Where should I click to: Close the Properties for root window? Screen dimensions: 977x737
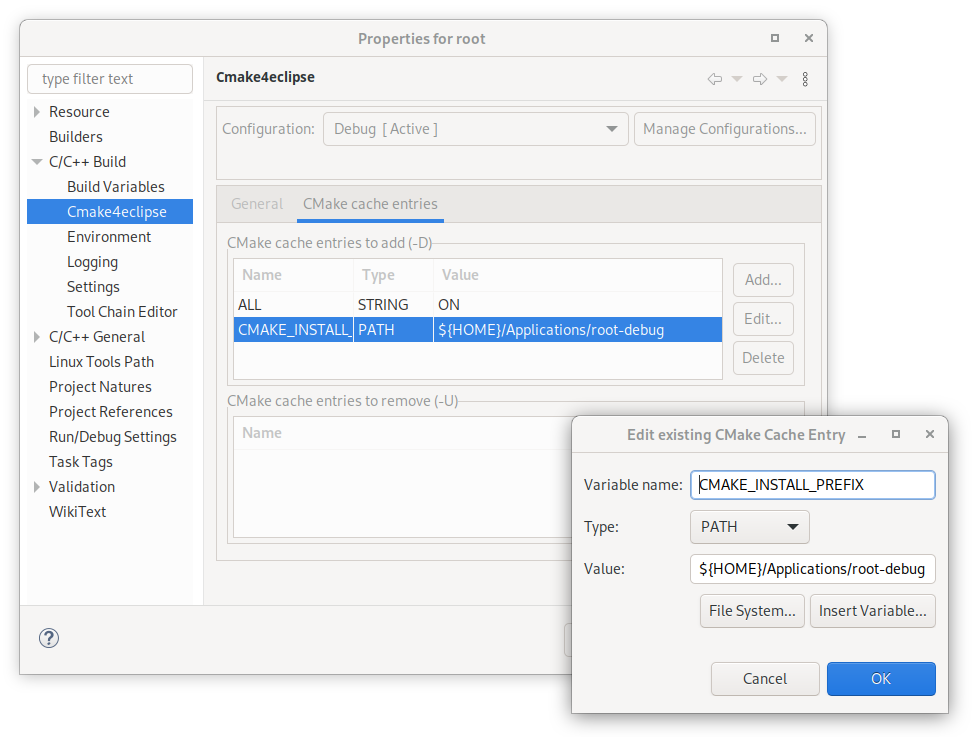[809, 38]
